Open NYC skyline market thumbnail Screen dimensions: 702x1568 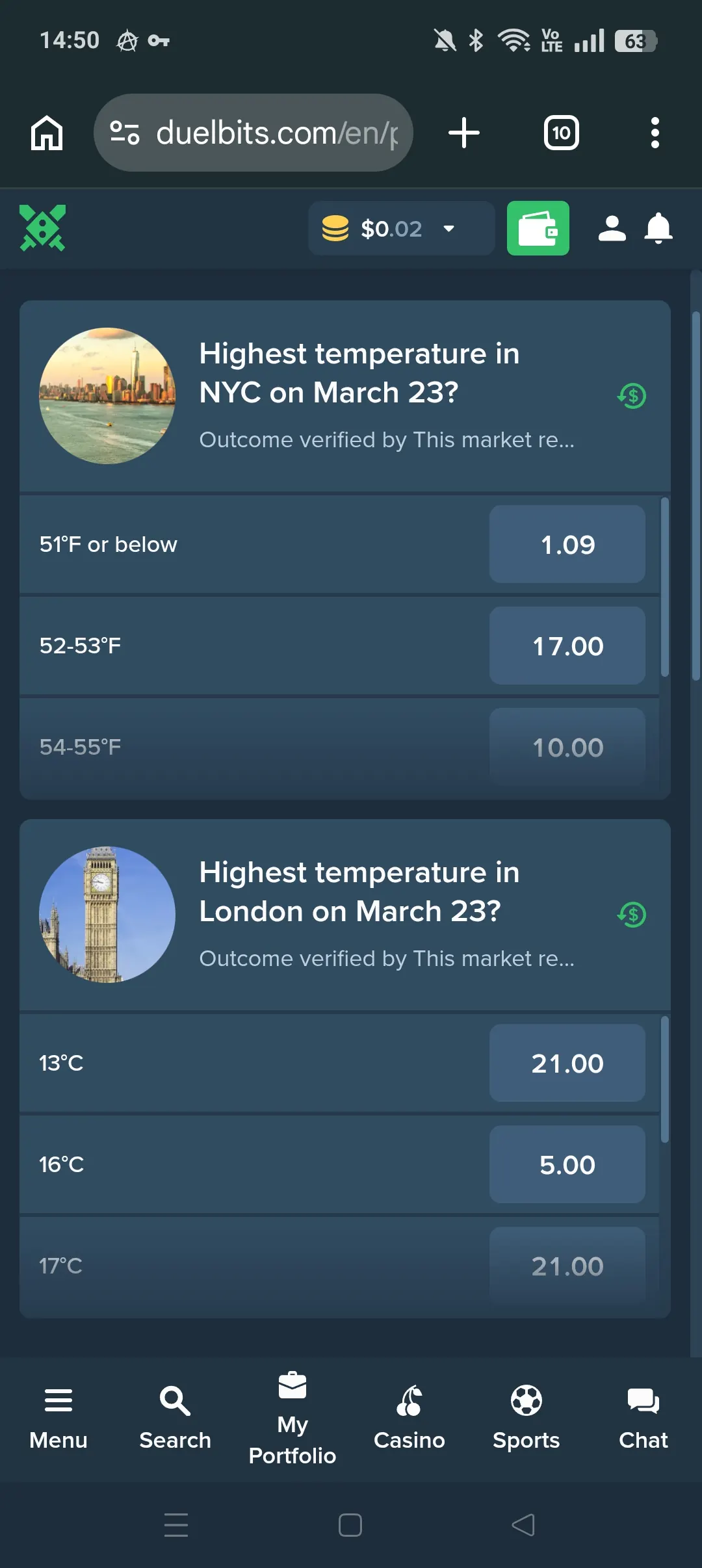[107, 395]
